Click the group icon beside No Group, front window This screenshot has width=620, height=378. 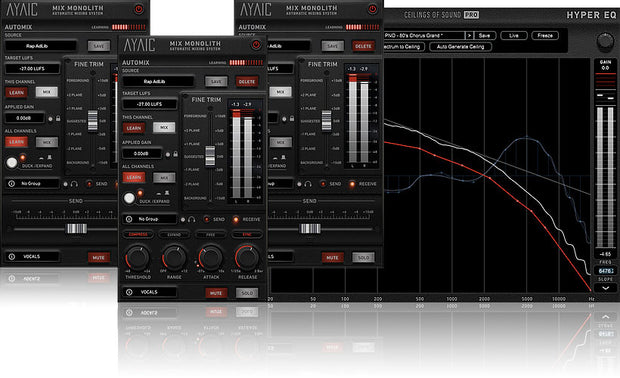(129, 219)
